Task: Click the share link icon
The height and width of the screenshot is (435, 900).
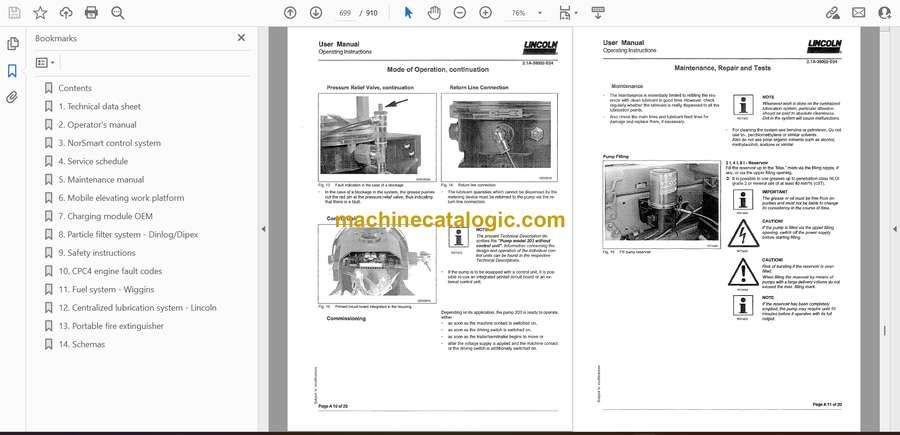Action: pyautogui.click(x=832, y=13)
